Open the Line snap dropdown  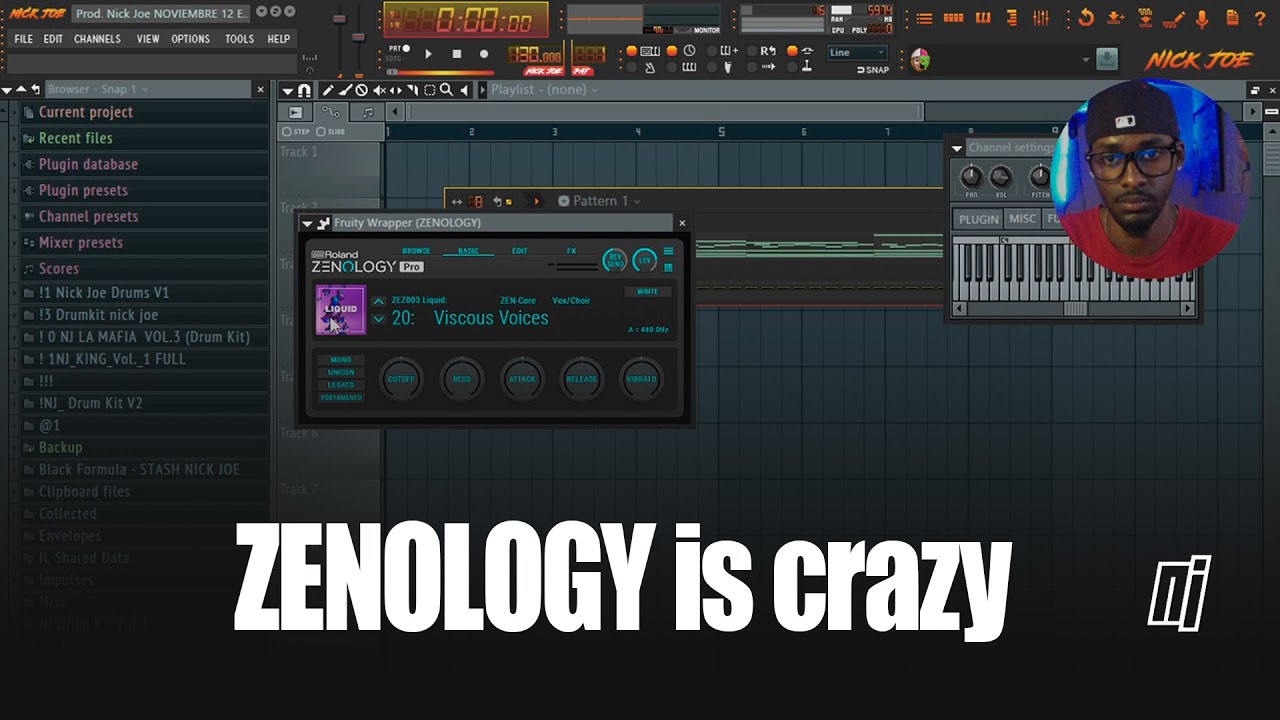pos(857,52)
